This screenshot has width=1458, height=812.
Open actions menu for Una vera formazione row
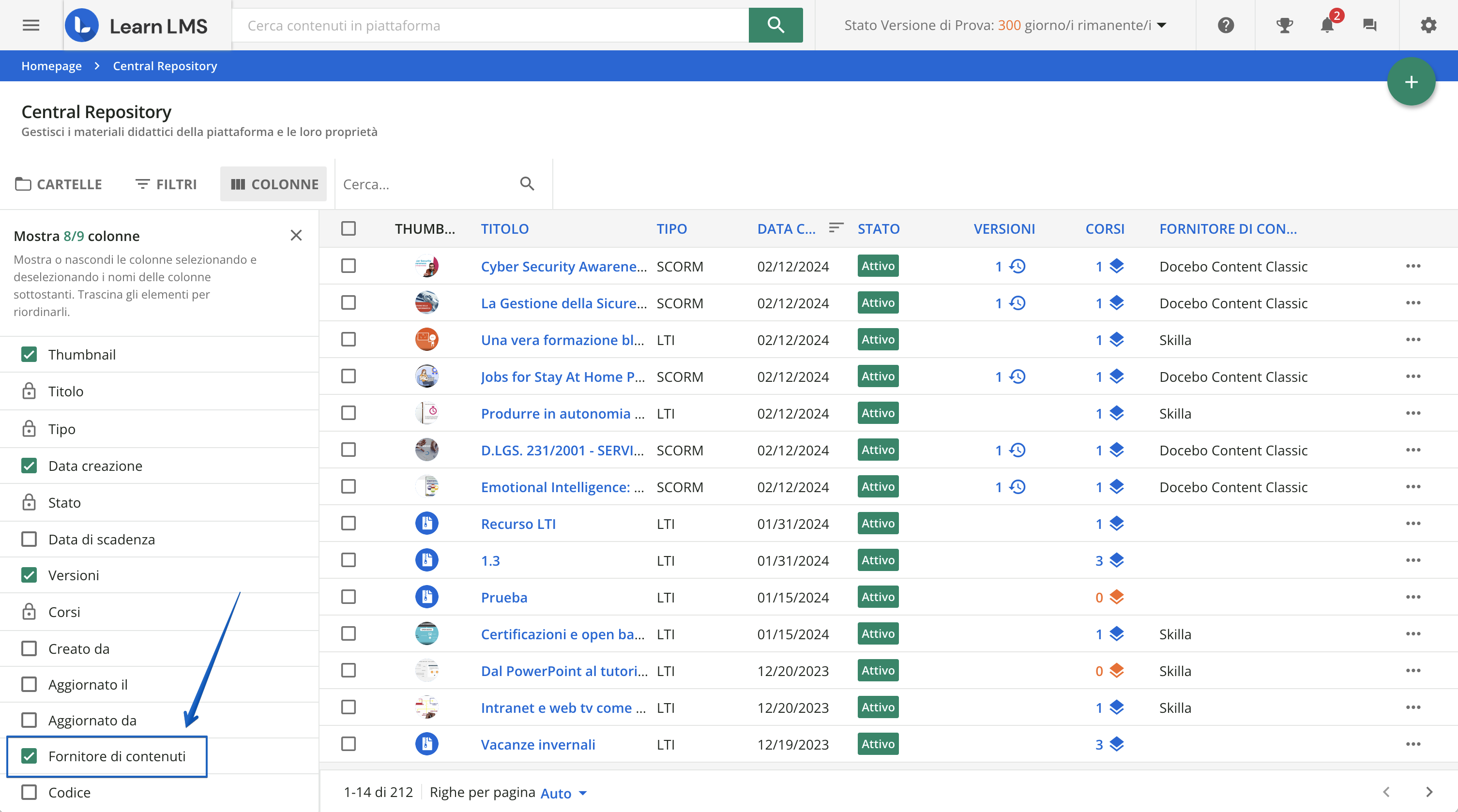click(1413, 340)
